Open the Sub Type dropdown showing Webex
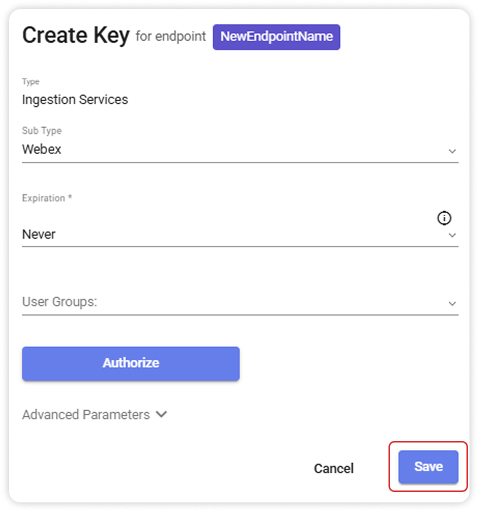 pyautogui.click(x=240, y=150)
